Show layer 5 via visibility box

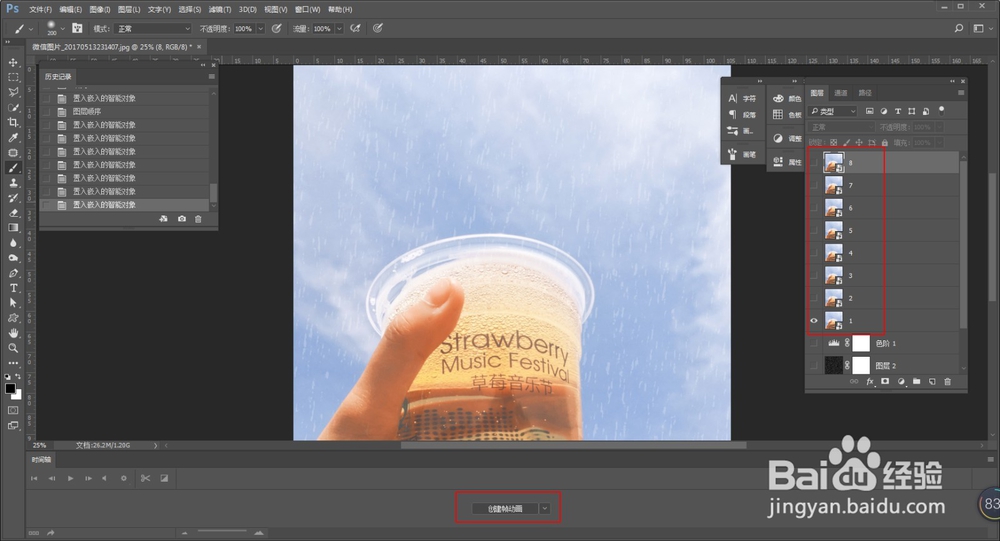pos(814,230)
